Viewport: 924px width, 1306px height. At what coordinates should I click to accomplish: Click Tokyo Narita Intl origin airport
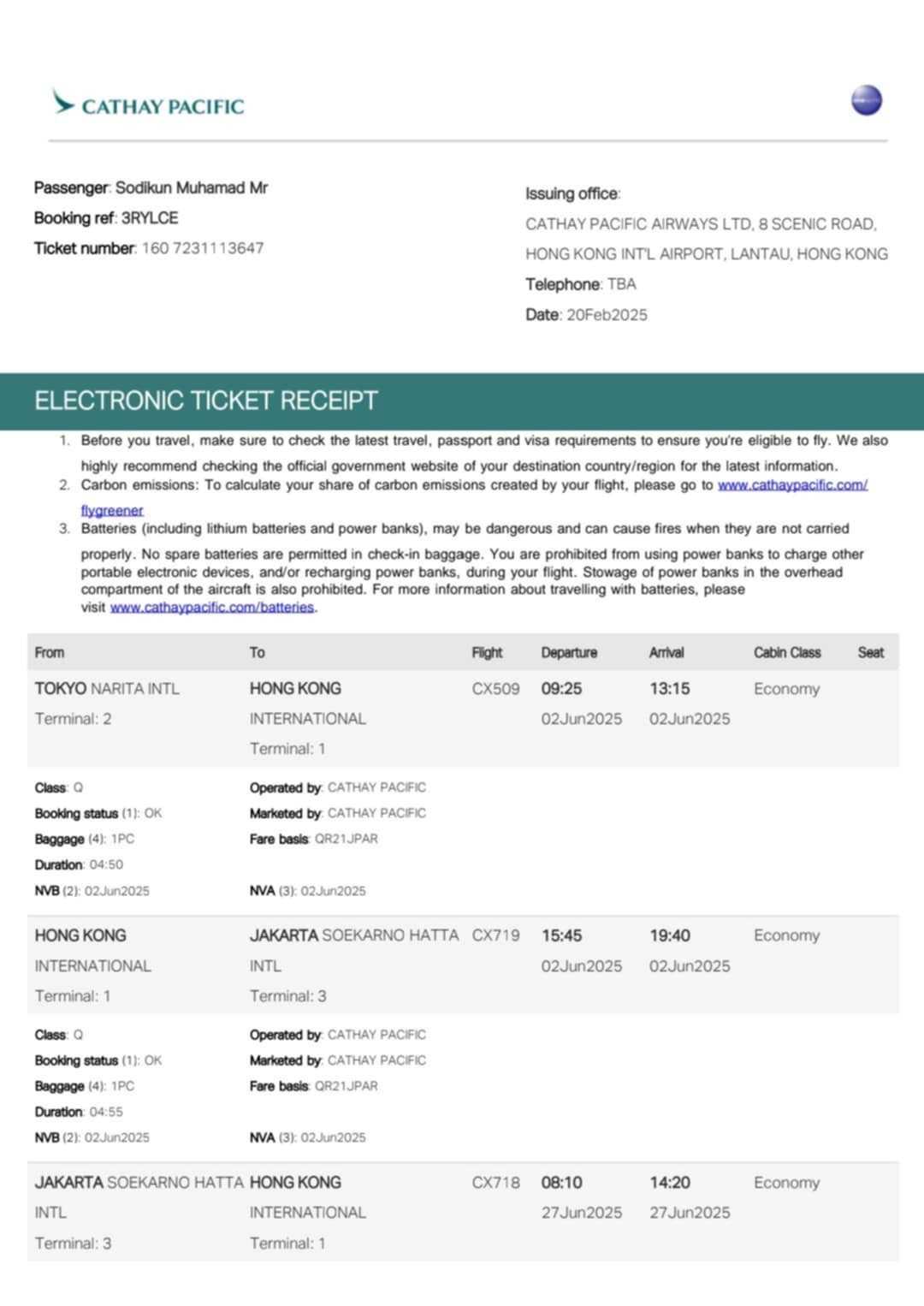click(107, 689)
